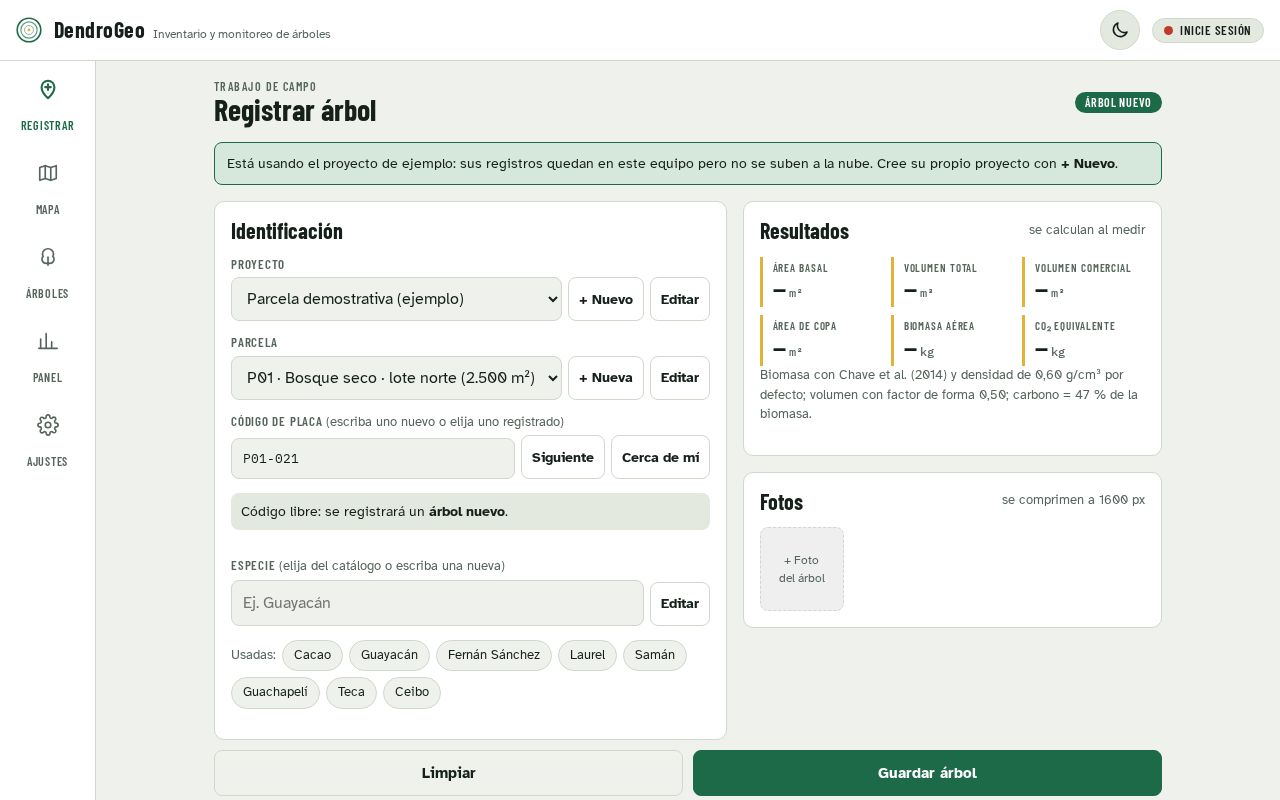Open the Mapa view icon
This screenshot has width=1280, height=800.
[x=47, y=173]
